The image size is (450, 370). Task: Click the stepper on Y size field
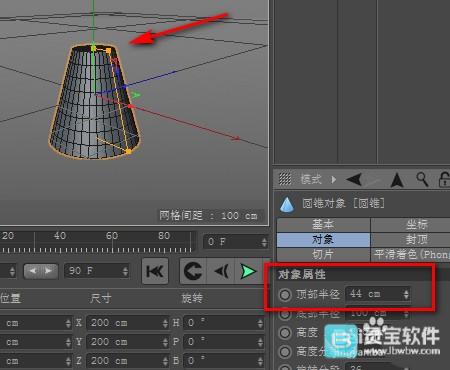[x=165, y=342]
